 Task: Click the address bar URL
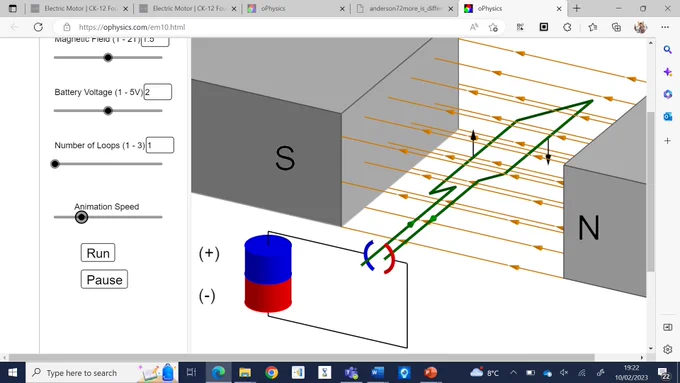(132, 27)
